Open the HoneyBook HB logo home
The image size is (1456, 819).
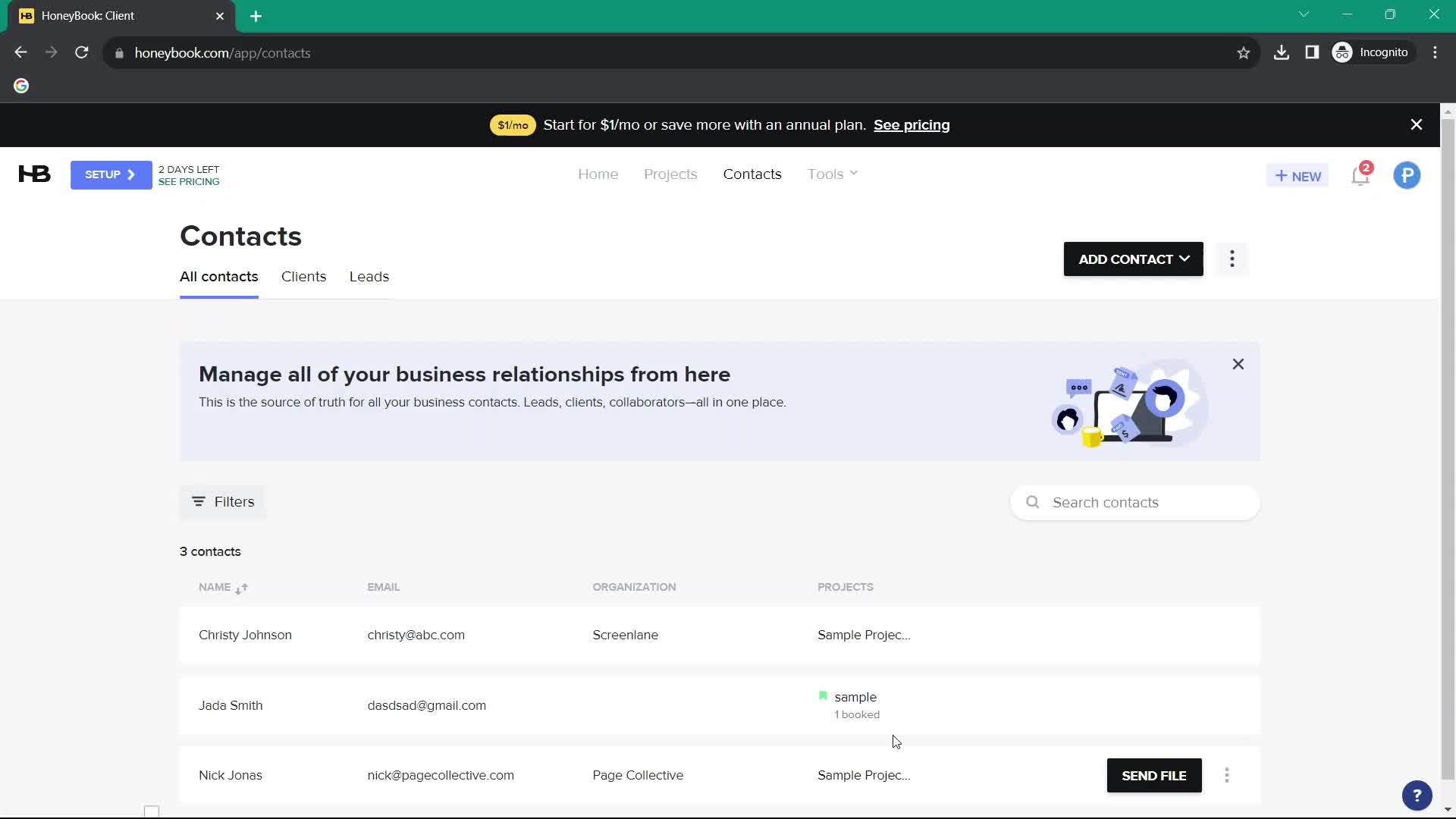[35, 174]
